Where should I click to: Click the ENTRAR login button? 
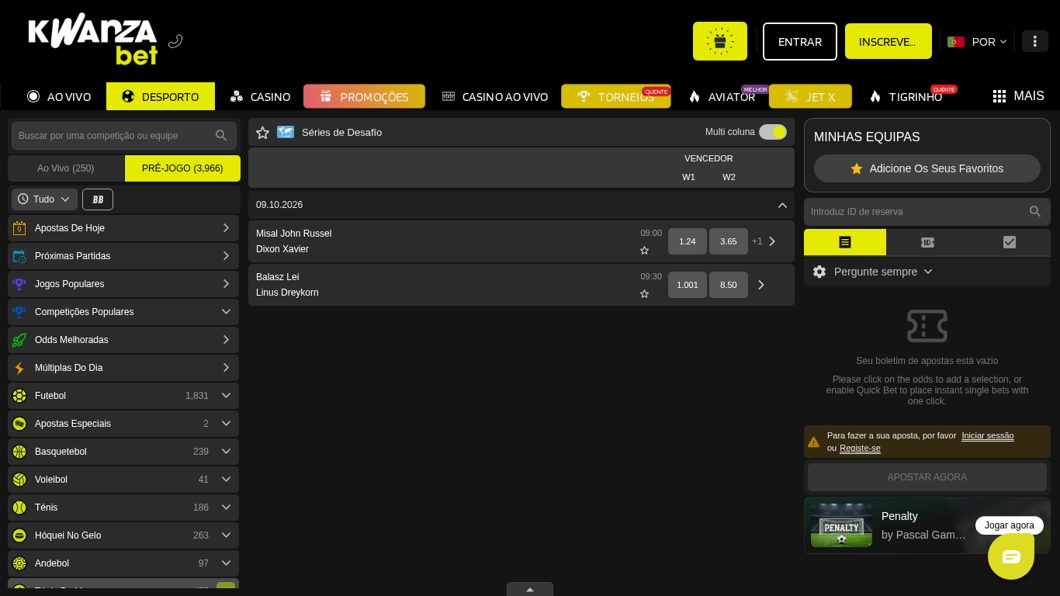(800, 41)
